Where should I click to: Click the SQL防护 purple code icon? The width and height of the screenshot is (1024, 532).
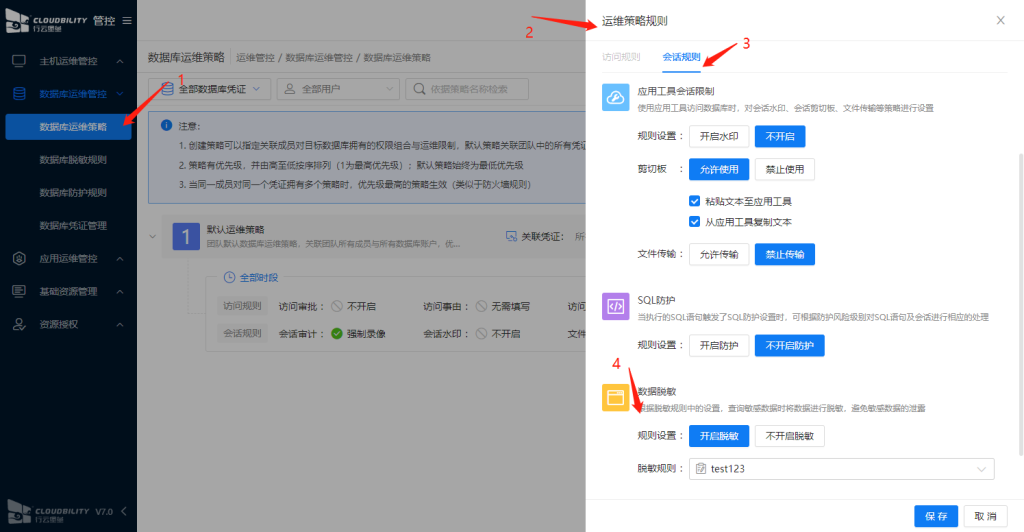pos(615,307)
